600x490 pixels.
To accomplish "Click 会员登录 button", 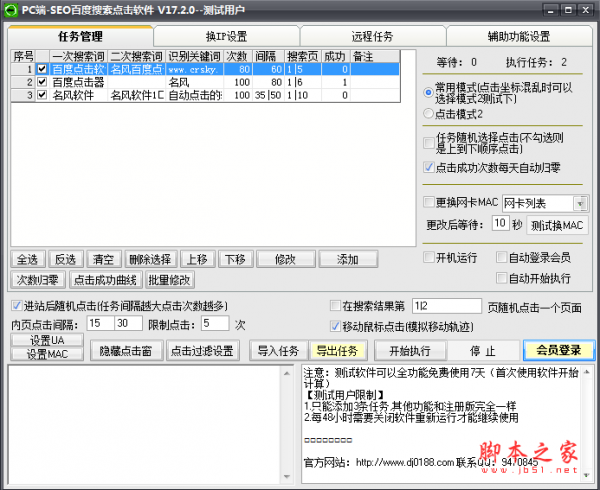I will 559,350.
